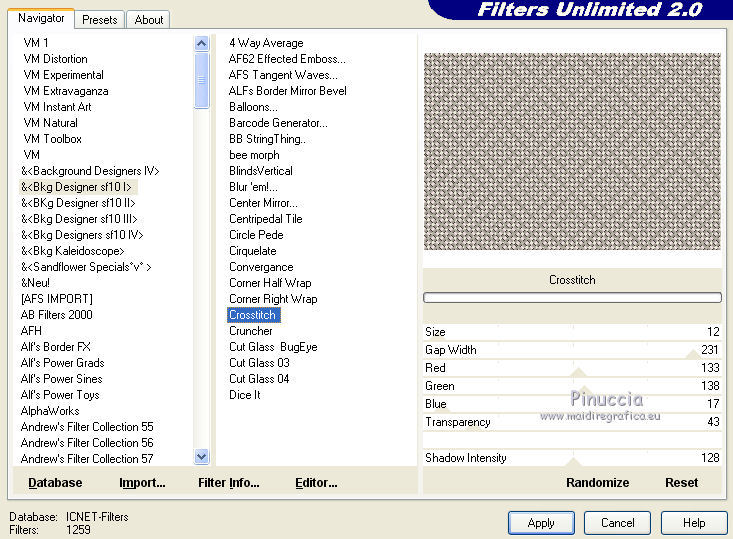
Task: Select Andrew's Filter Collection 56
Action: 87,443
